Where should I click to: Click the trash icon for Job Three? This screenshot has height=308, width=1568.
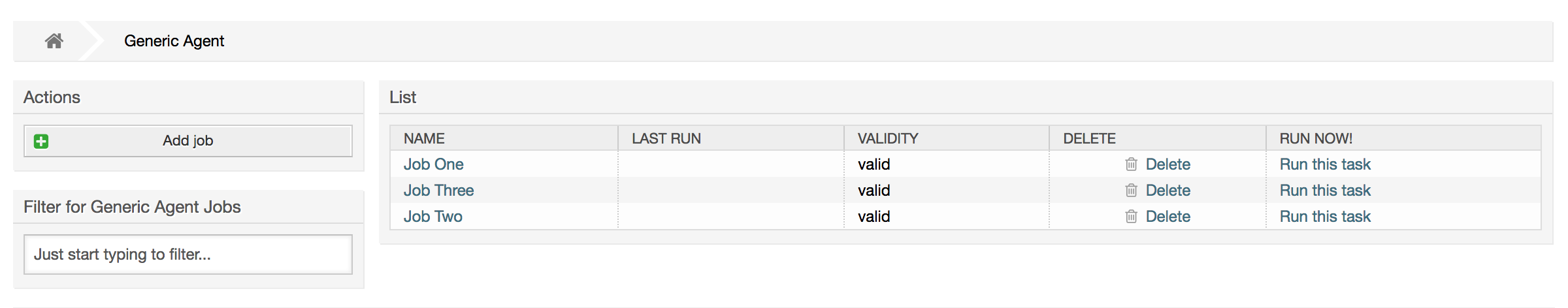[x=1131, y=191]
